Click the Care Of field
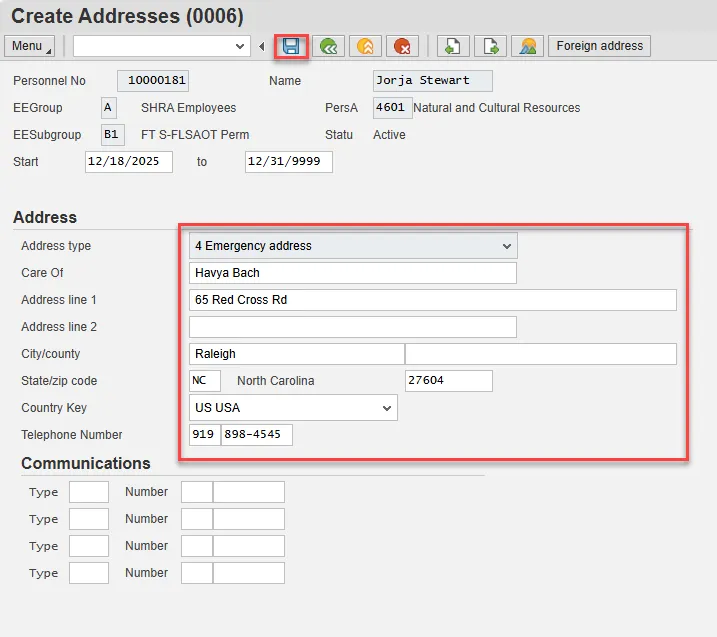Viewport: 717px width, 637px height. 352,273
